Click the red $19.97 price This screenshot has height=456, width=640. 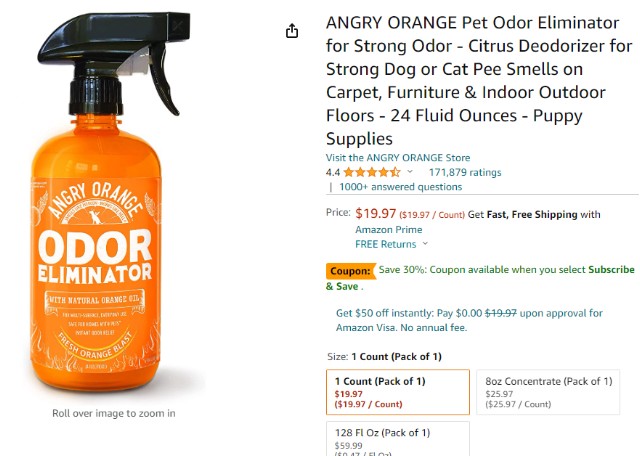click(375, 213)
